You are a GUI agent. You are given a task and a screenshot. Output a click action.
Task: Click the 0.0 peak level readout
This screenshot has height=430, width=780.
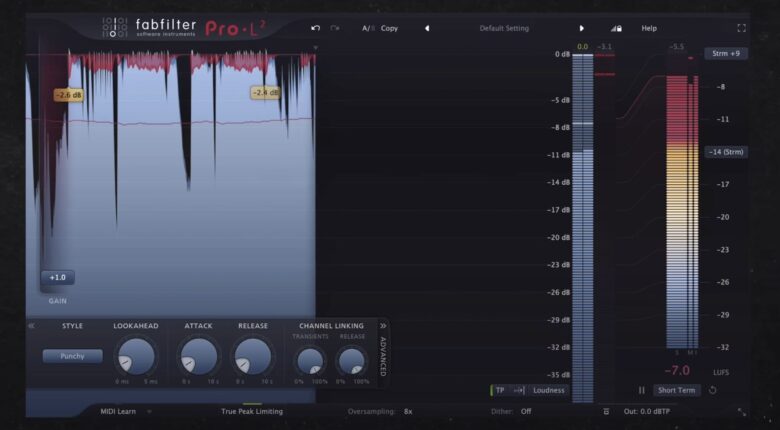pyautogui.click(x=583, y=47)
